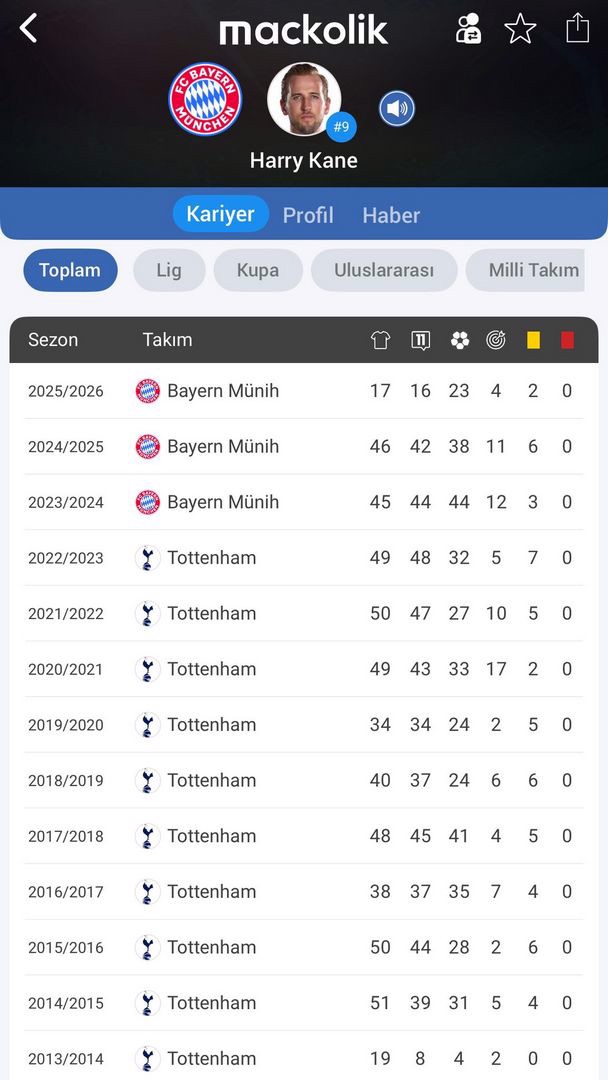Tap the goals ball column icon
The width and height of the screenshot is (608, 1080).
[459, 340]
